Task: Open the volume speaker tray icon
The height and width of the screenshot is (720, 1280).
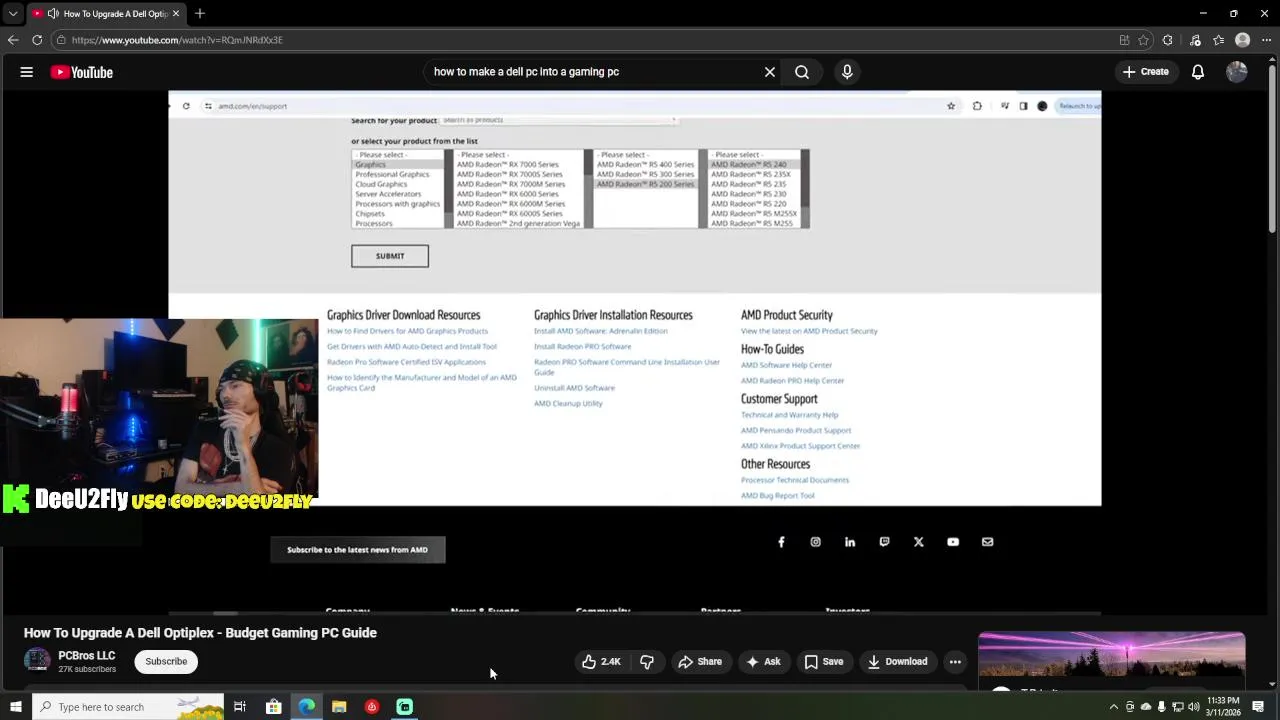Action: [1193, 707]
